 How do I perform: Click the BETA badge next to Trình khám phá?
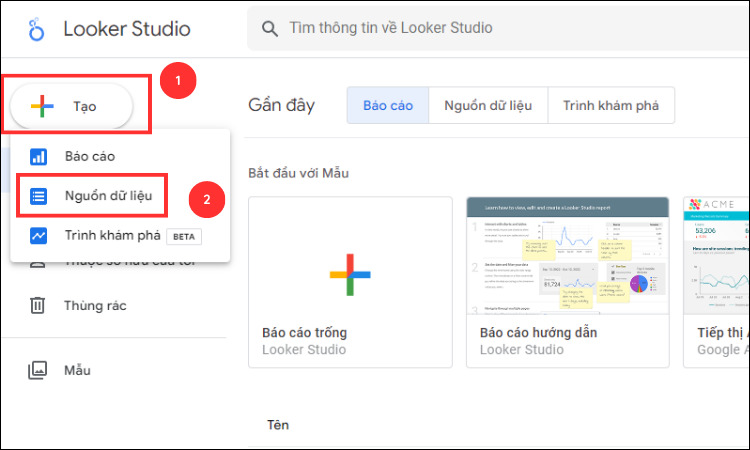184,237
